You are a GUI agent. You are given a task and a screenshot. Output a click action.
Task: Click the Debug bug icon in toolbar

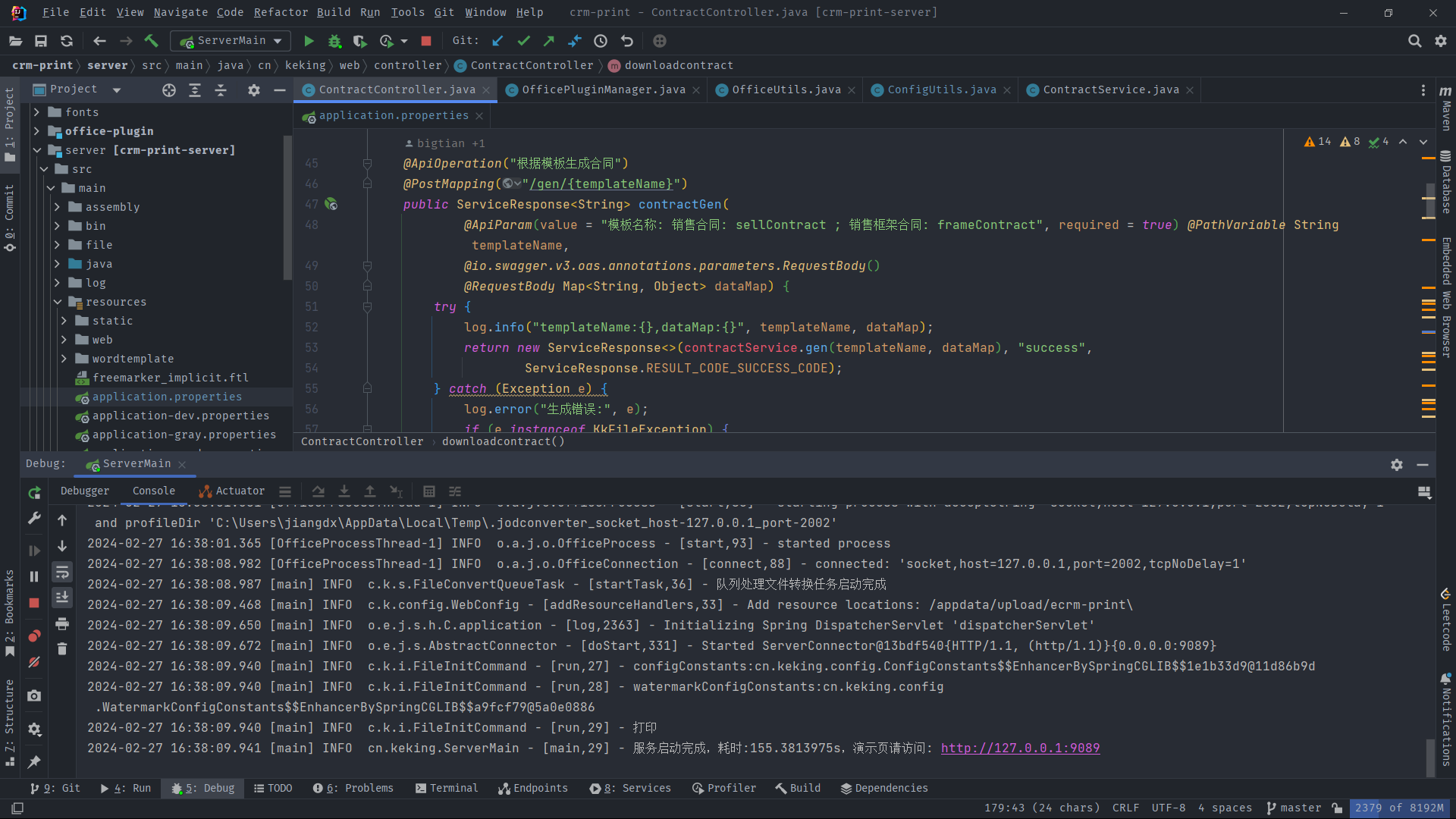click(334, 41)
